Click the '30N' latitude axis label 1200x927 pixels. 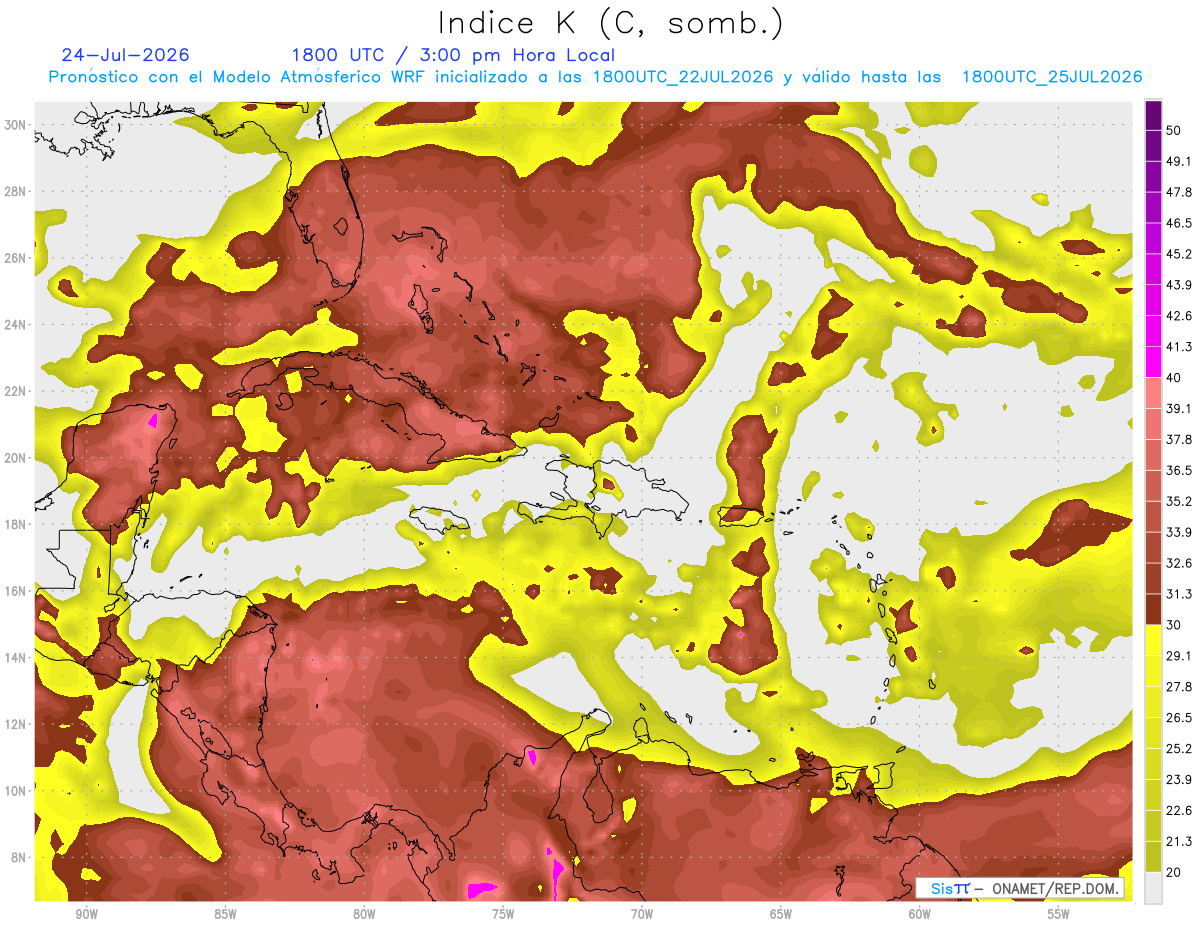pyautogui.click(x=15, y=125)
